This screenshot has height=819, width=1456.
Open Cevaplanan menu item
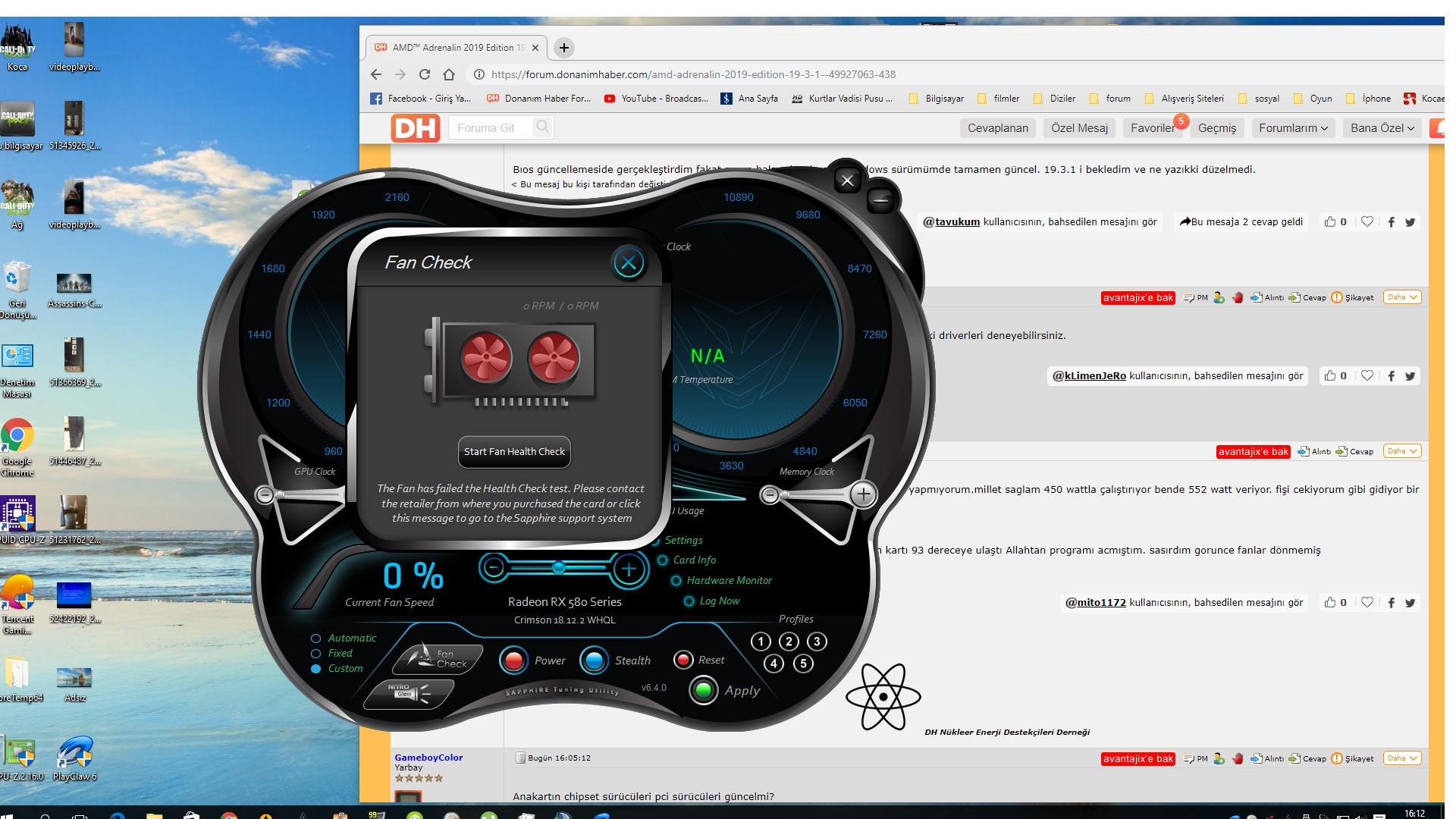(x=997, y=128)
